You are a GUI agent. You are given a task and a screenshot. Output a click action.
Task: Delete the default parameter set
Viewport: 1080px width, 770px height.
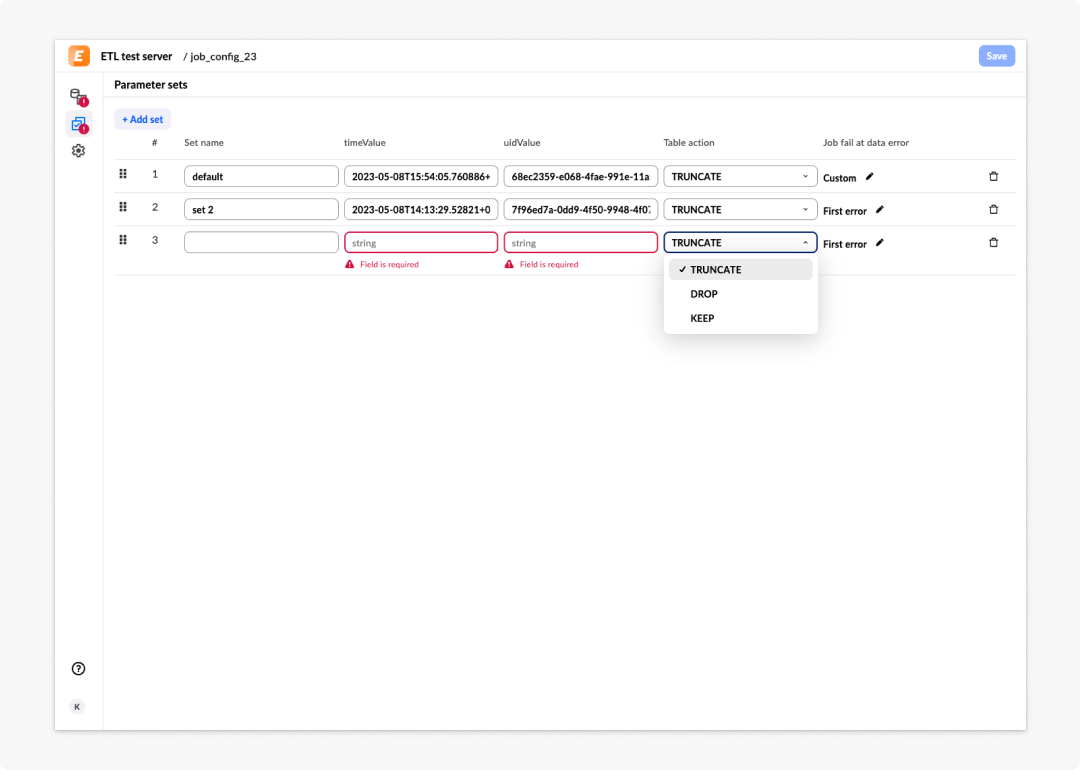[x=994, y=176]
